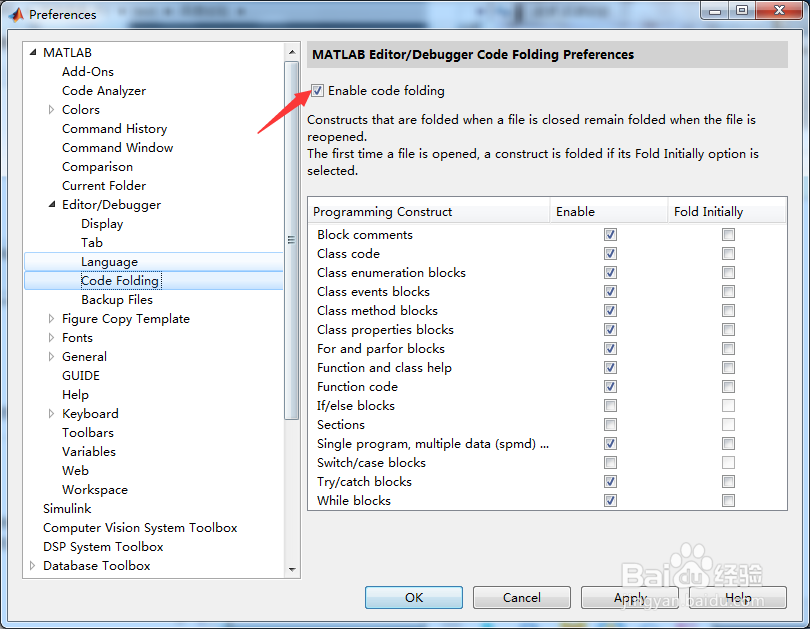The height and width of the screenshot is (629, 810).
Task: Collapse the MATLAB tree node
Action: (33, 52)
